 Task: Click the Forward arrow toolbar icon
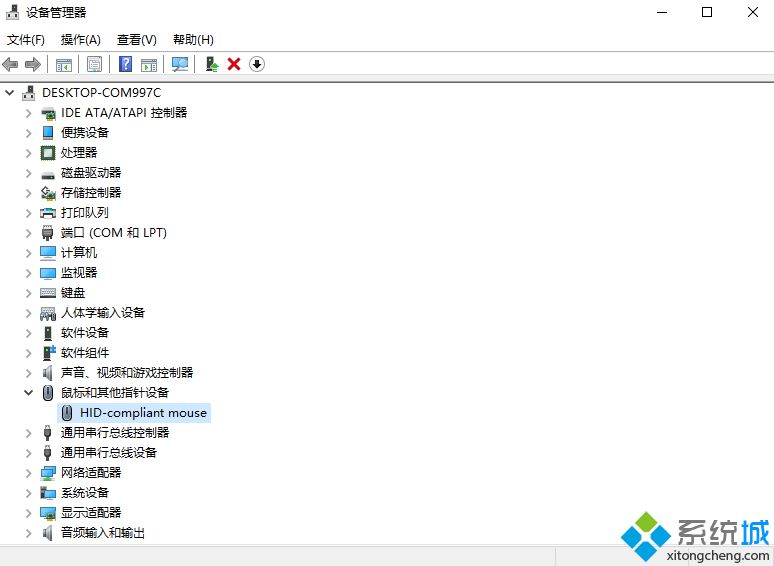tap(33, 64)
